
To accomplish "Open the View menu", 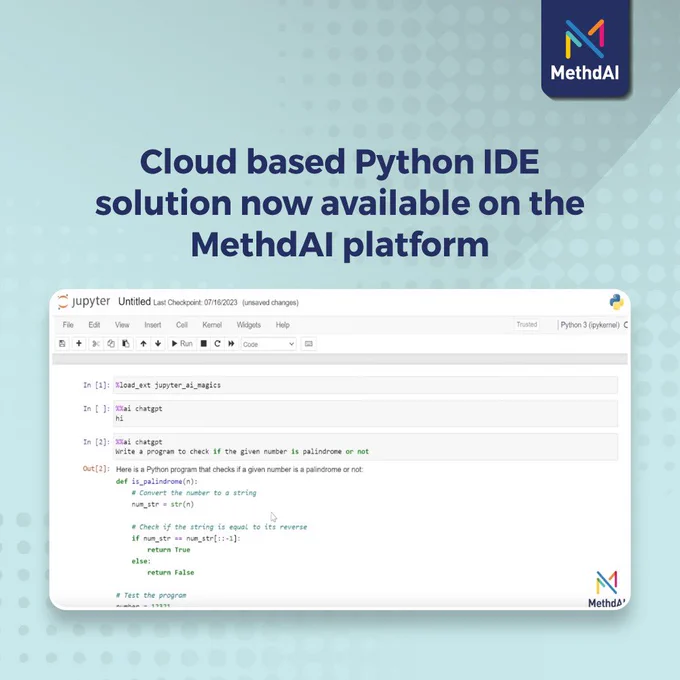I will click(122, 325).
